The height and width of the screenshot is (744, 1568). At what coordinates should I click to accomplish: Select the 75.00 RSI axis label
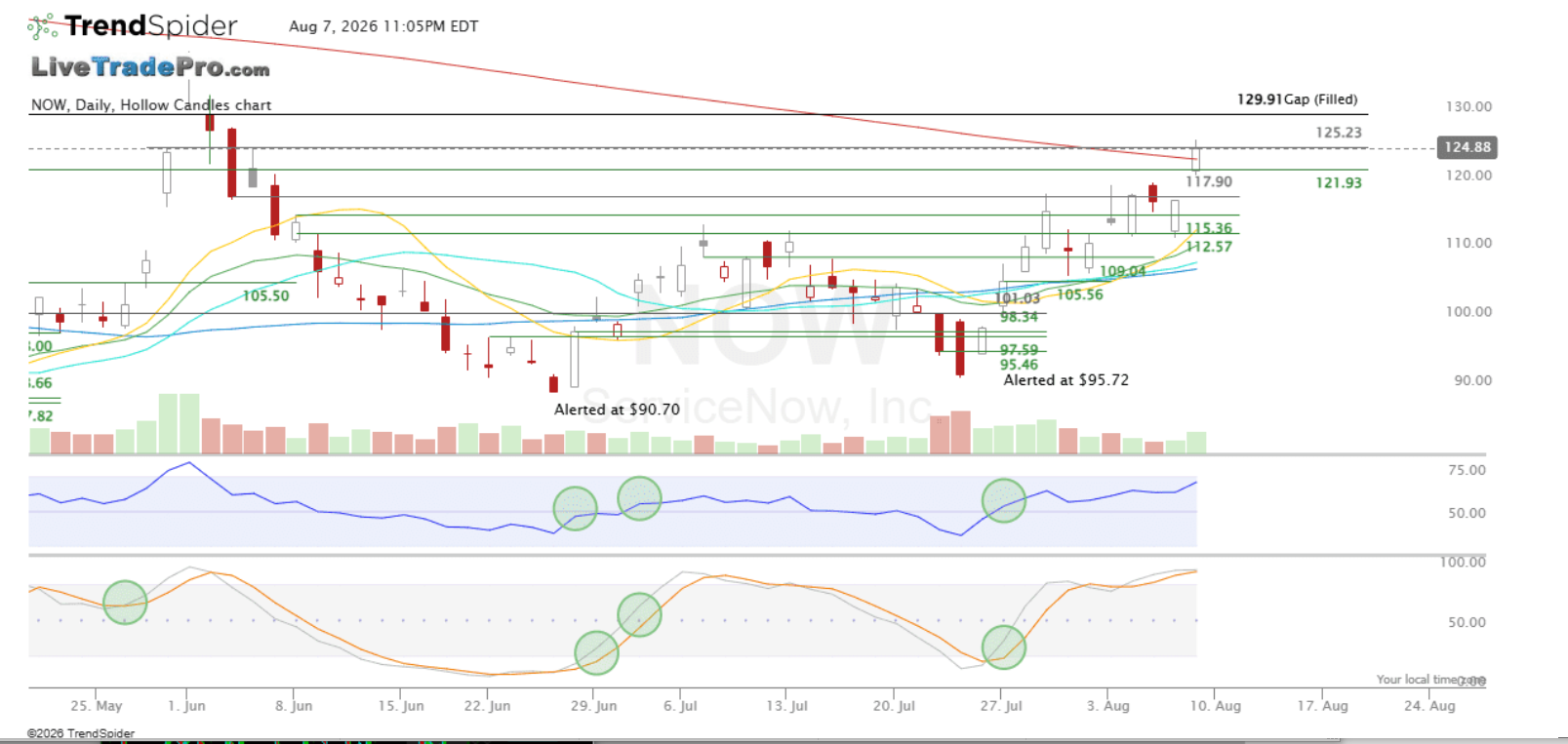pos(1467,470)
